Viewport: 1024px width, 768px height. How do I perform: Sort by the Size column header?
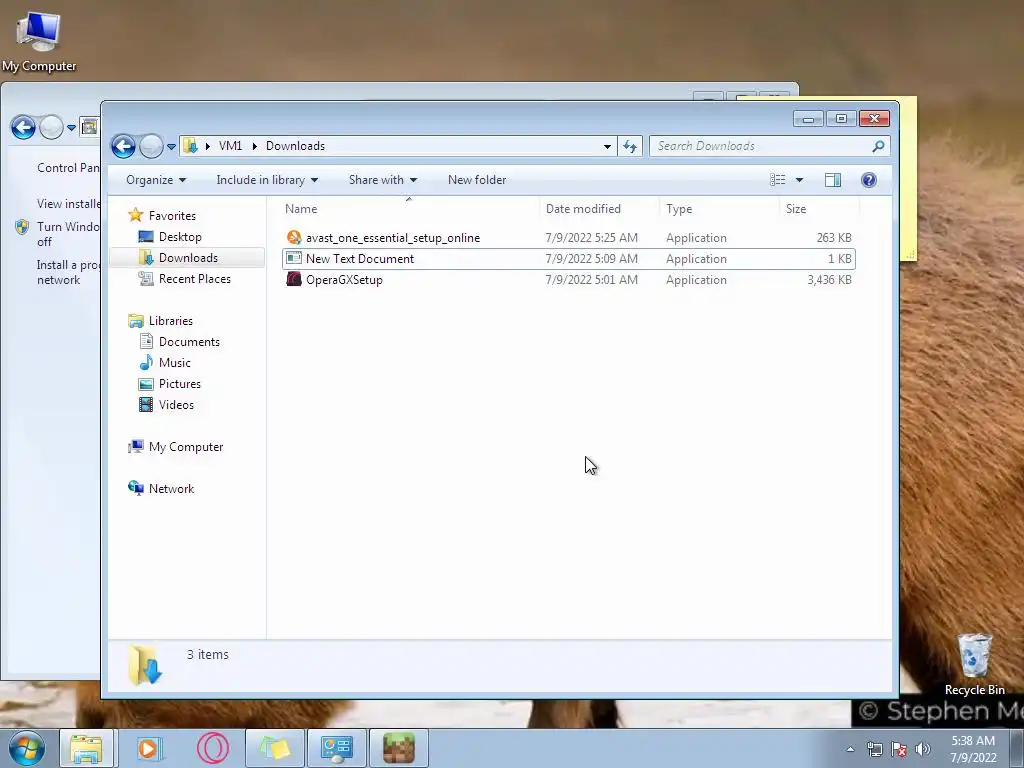[x=796, y=209]
